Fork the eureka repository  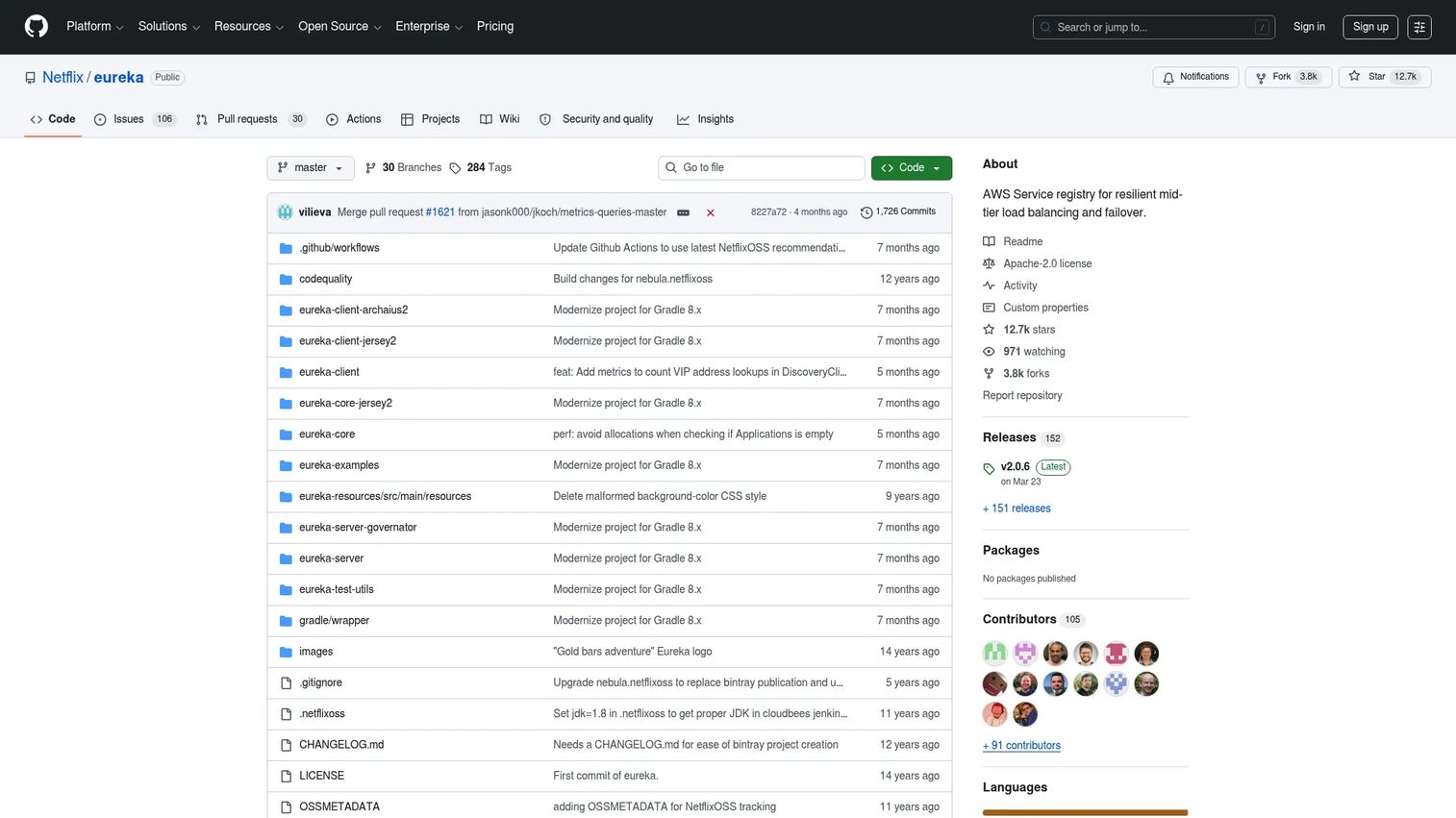tap(1288, 77)
